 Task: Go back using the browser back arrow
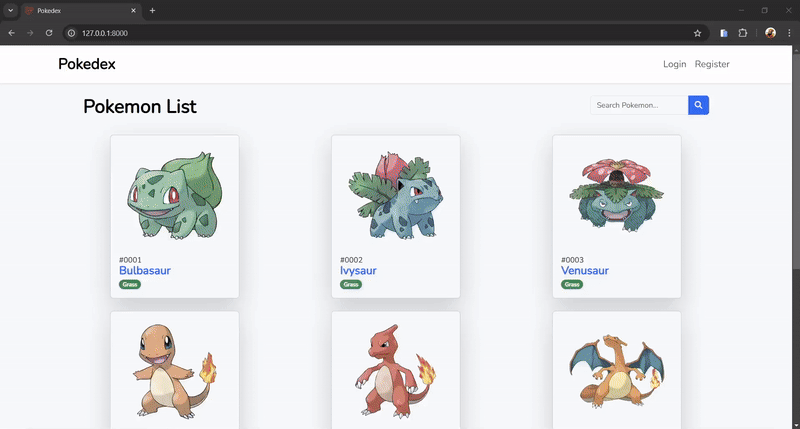click(11, 33)
